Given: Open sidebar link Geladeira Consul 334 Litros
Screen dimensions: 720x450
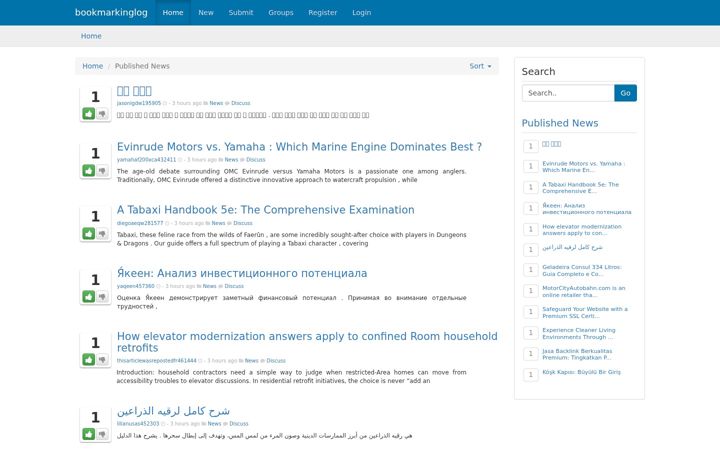Looking at the screenshot, I should click(582, 270).
